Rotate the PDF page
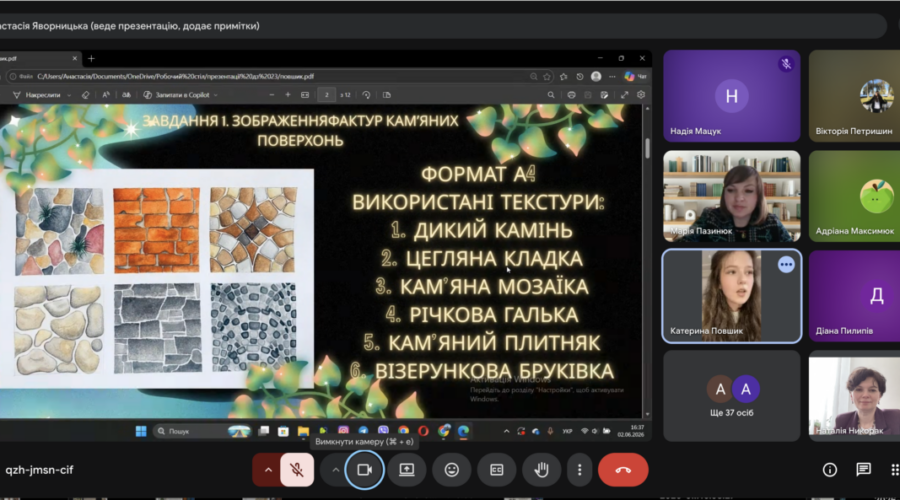 coord(366,95)
